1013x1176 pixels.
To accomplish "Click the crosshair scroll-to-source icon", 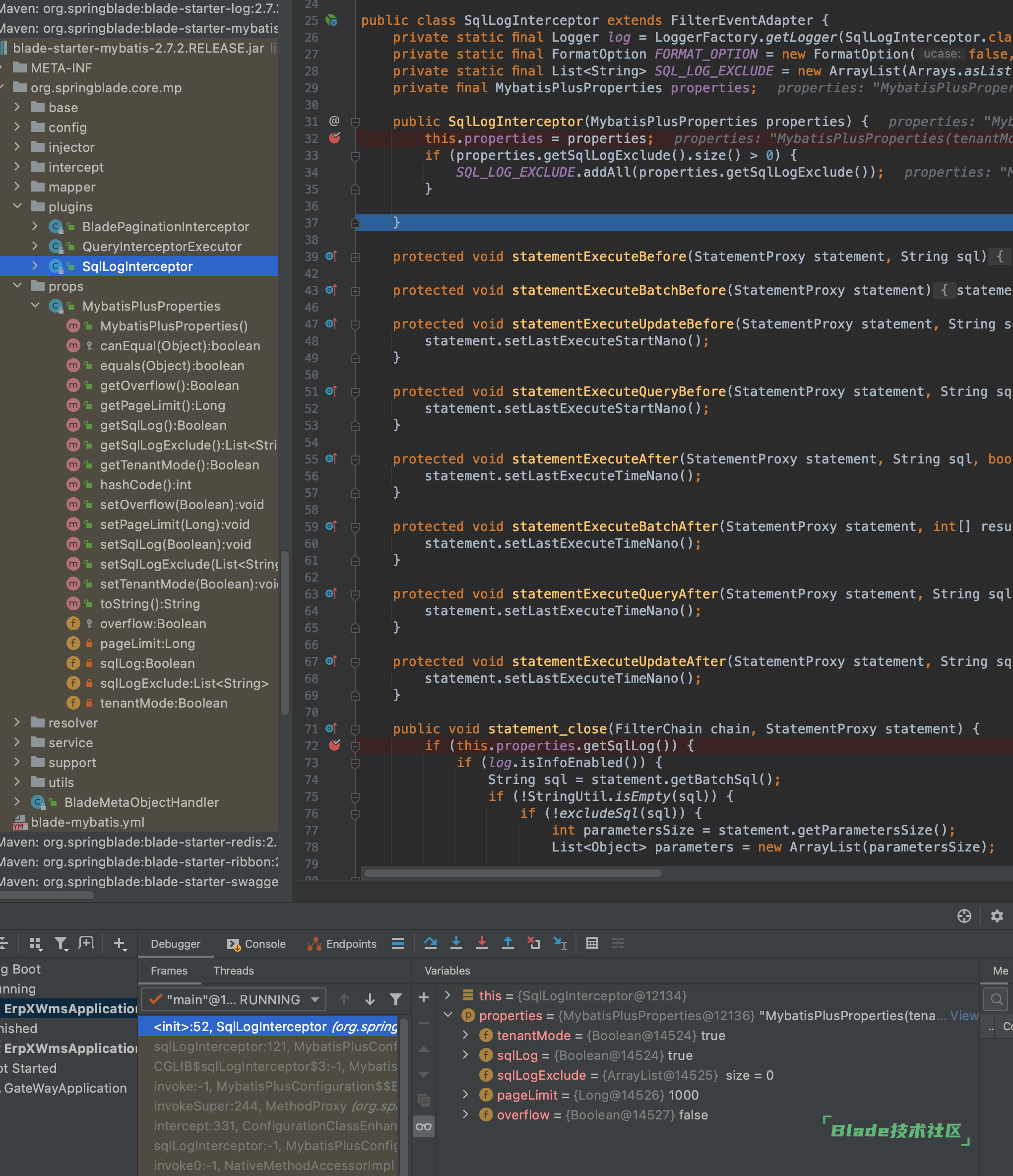I will click(x=963, y=916).
